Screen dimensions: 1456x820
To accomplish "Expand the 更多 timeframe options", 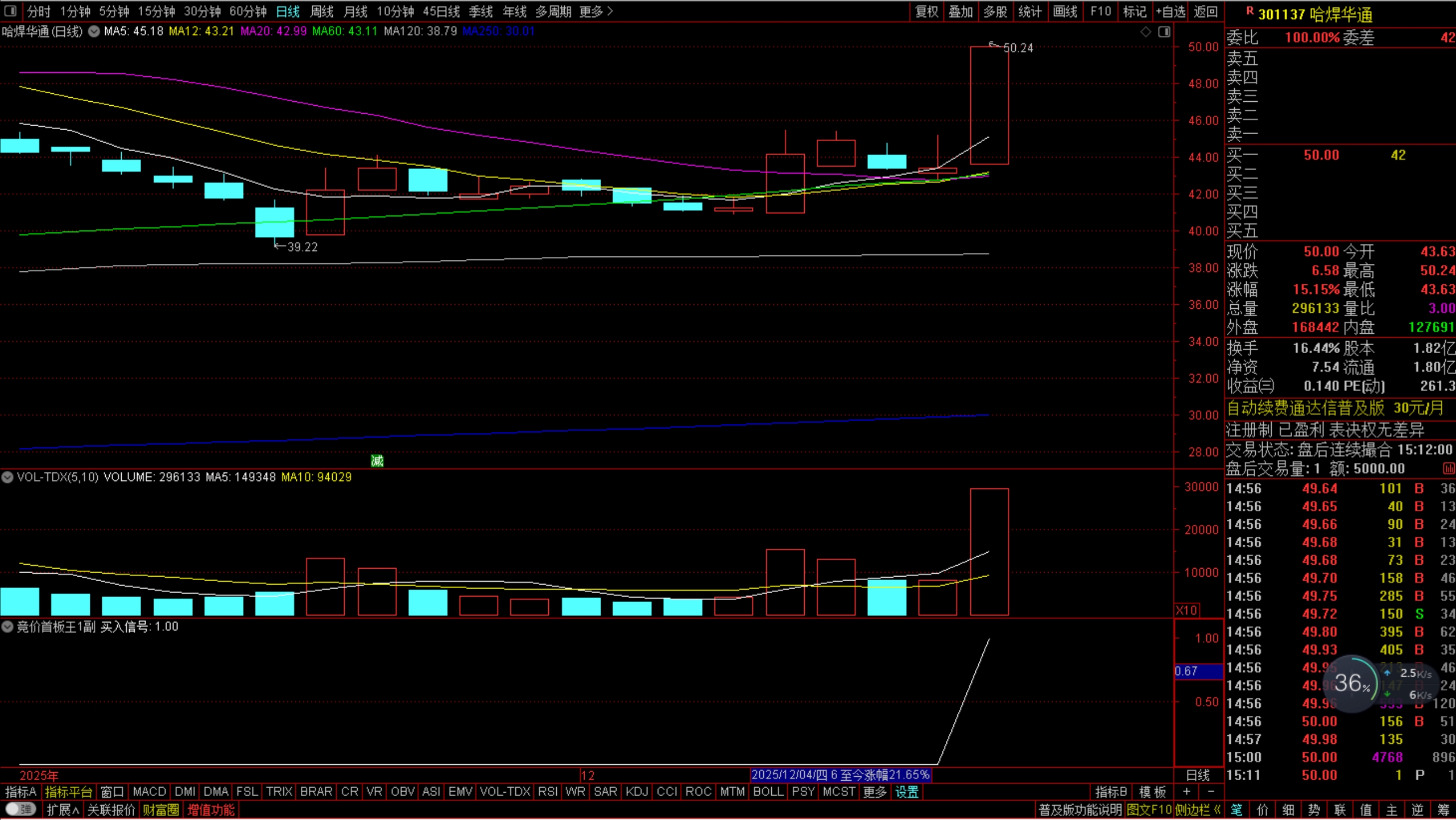I will 595,11.
